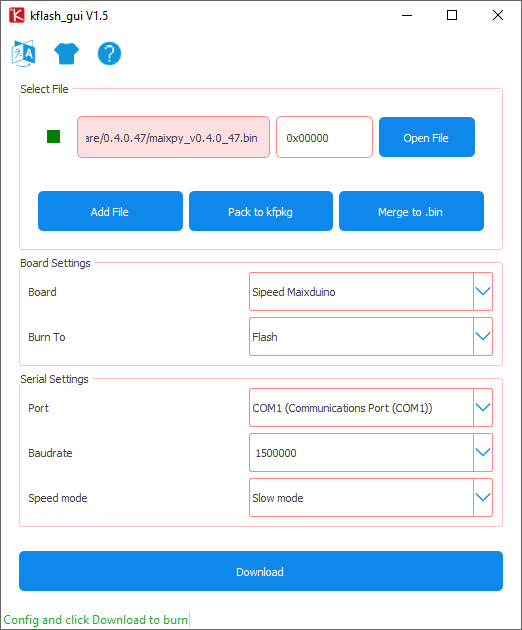Click the 0x00000 address field

tap(324, 137)
